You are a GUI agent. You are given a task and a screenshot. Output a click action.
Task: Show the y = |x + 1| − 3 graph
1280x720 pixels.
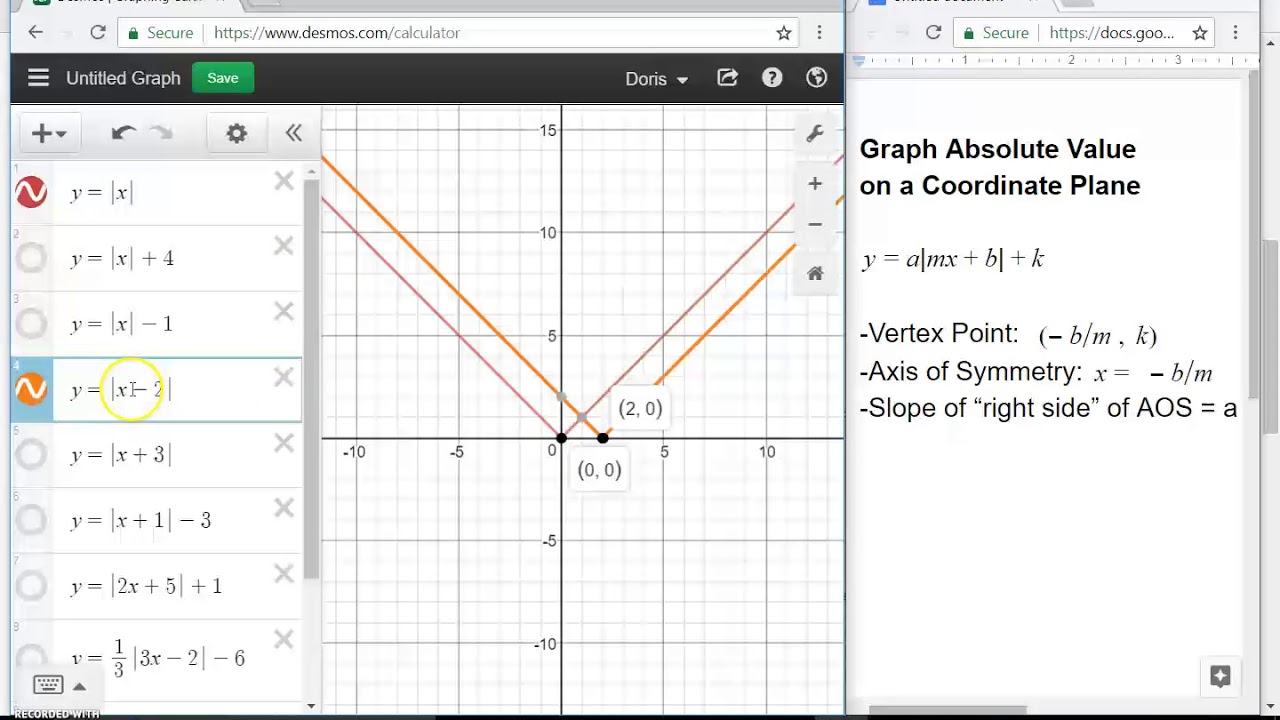point(31,520)
